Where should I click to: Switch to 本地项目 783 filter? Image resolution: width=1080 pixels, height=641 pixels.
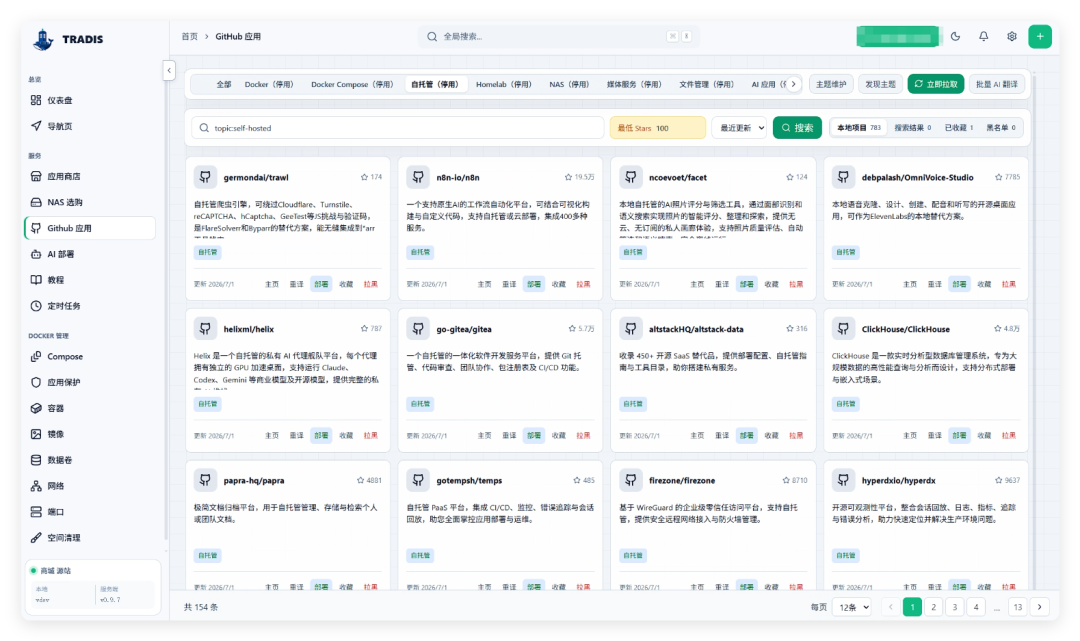click(859, 128)
